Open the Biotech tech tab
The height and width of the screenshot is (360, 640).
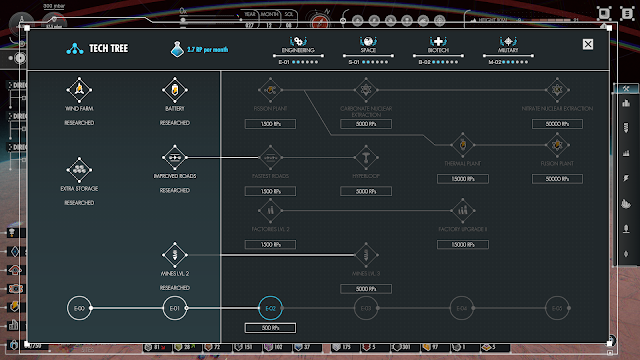pyautogui.click(x=438, y=51)
